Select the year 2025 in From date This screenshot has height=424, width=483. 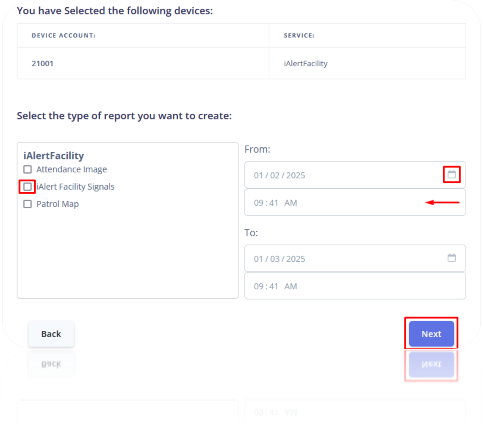[x=296, y=175]
